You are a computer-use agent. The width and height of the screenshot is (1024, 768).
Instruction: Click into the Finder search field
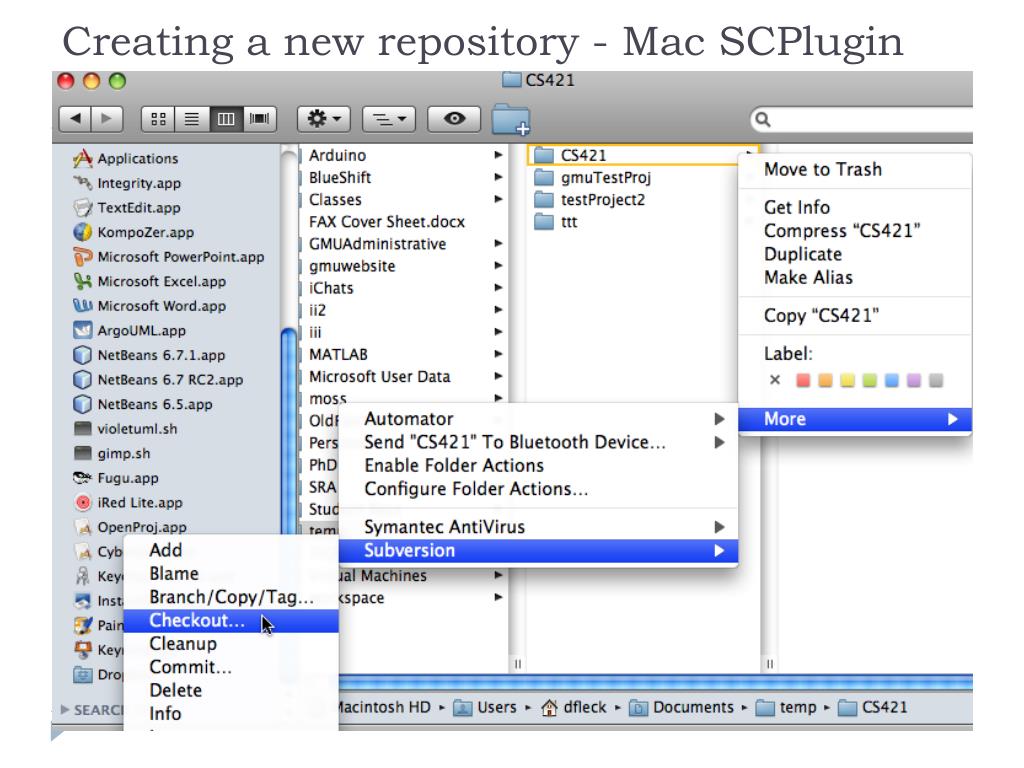tap(861, 120)
